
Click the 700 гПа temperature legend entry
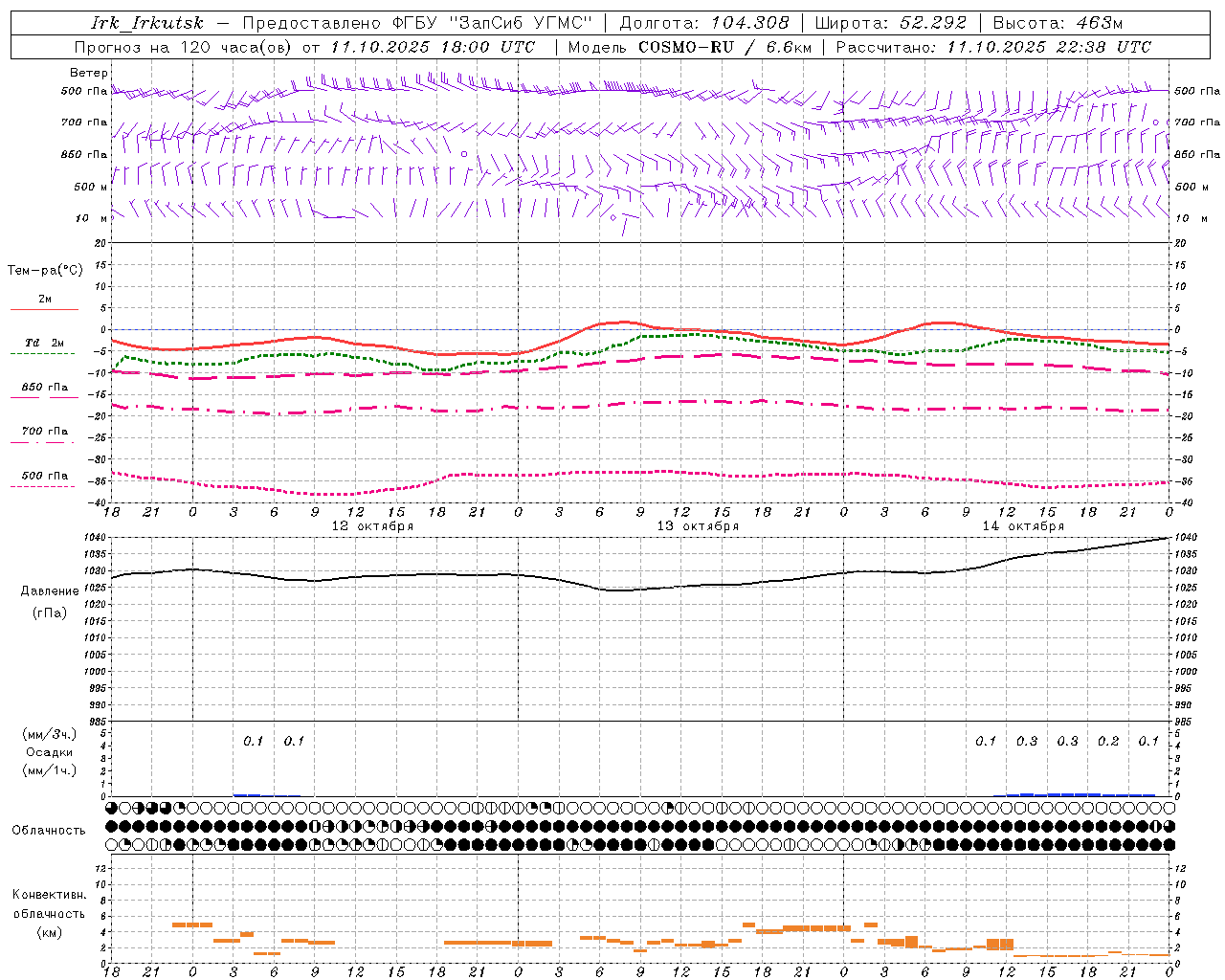[x=44, y=432]
